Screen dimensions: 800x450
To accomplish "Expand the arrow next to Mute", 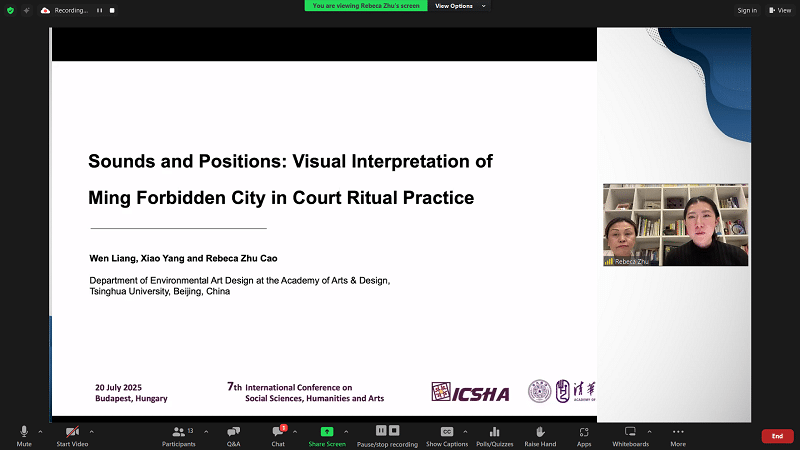I will click(41, 432).
